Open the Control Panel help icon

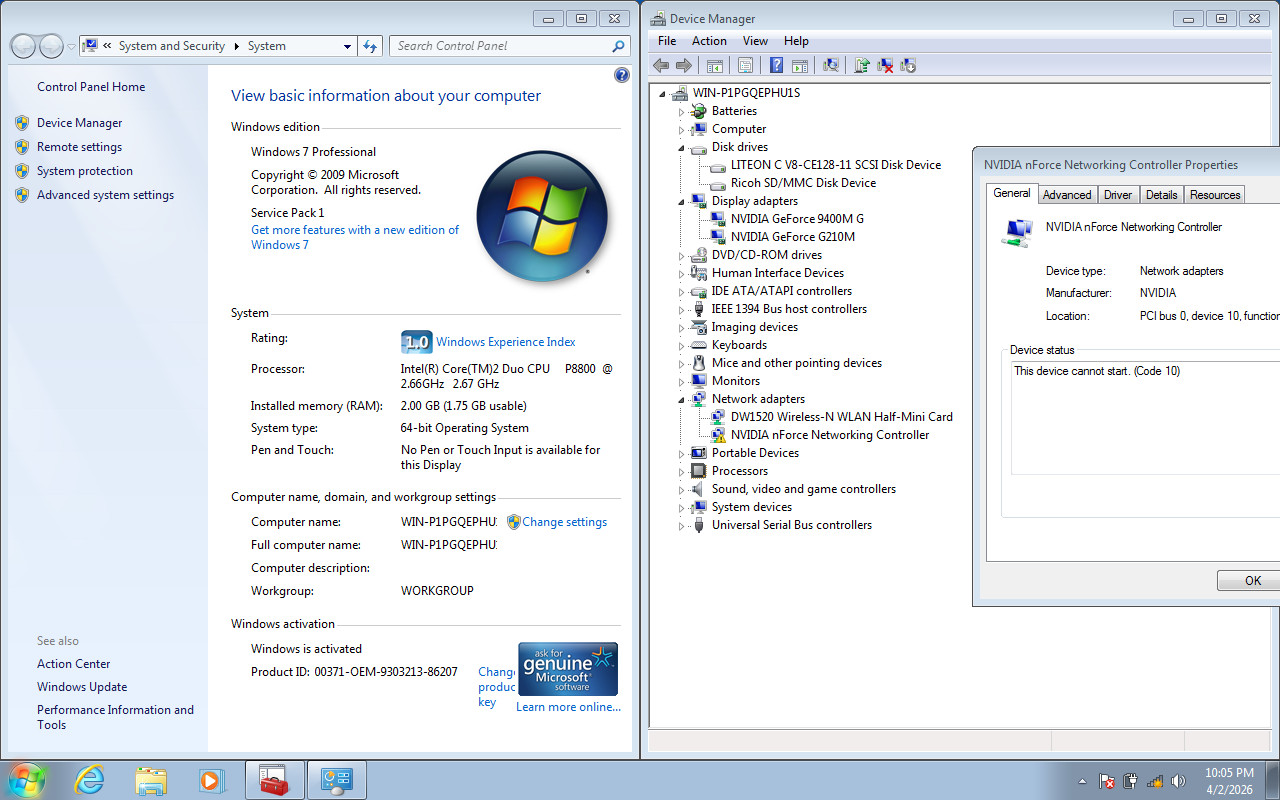[621, 75]
